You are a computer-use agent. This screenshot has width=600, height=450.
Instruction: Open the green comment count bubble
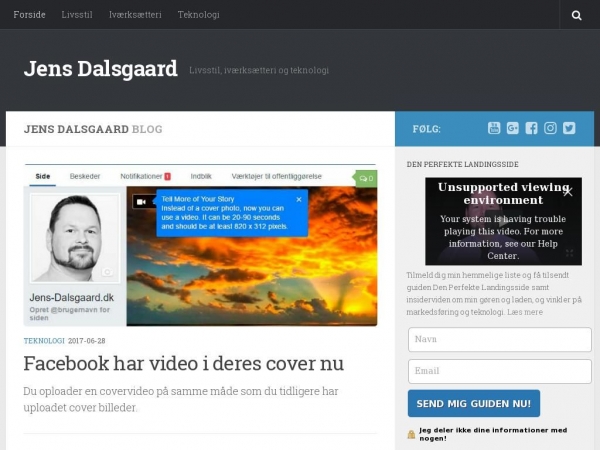pos(365,178)
